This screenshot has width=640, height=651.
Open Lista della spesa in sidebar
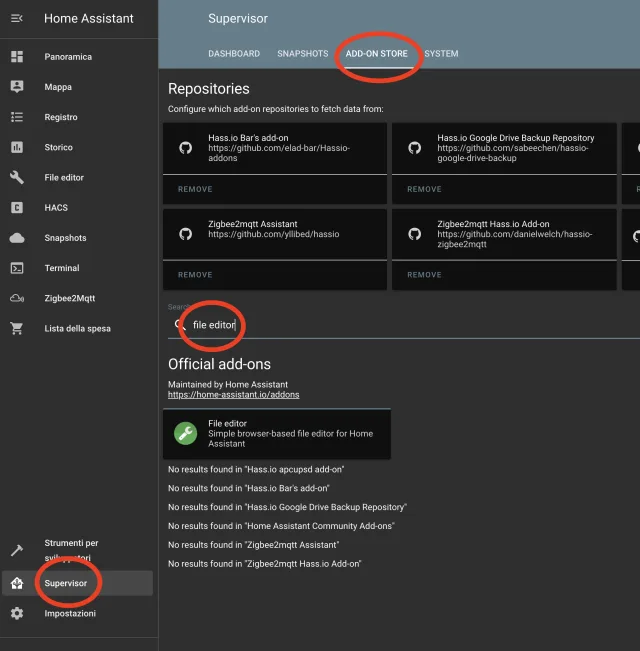(x=77, y=328)
